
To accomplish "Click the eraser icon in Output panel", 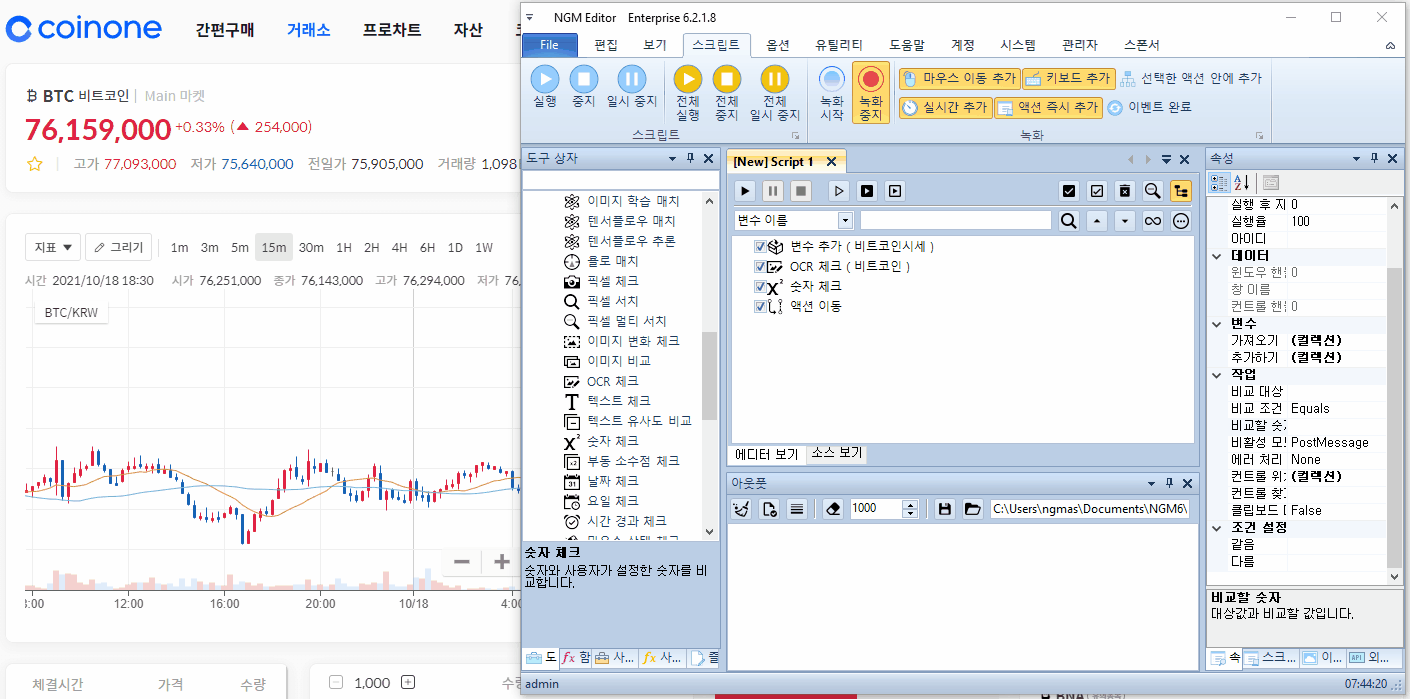I will 833,509.
